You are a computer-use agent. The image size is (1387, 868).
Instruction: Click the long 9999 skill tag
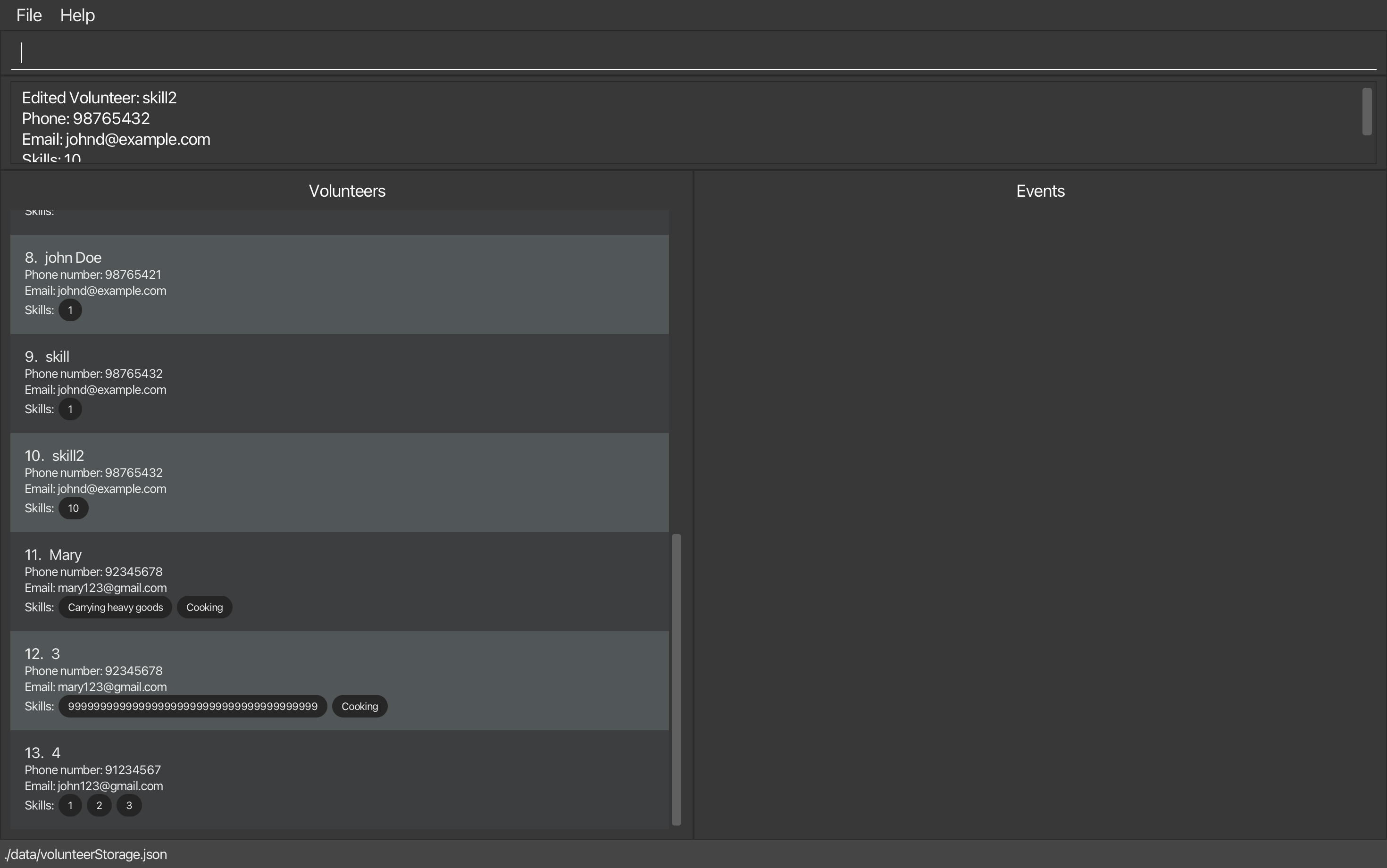(x=193, y=706)
